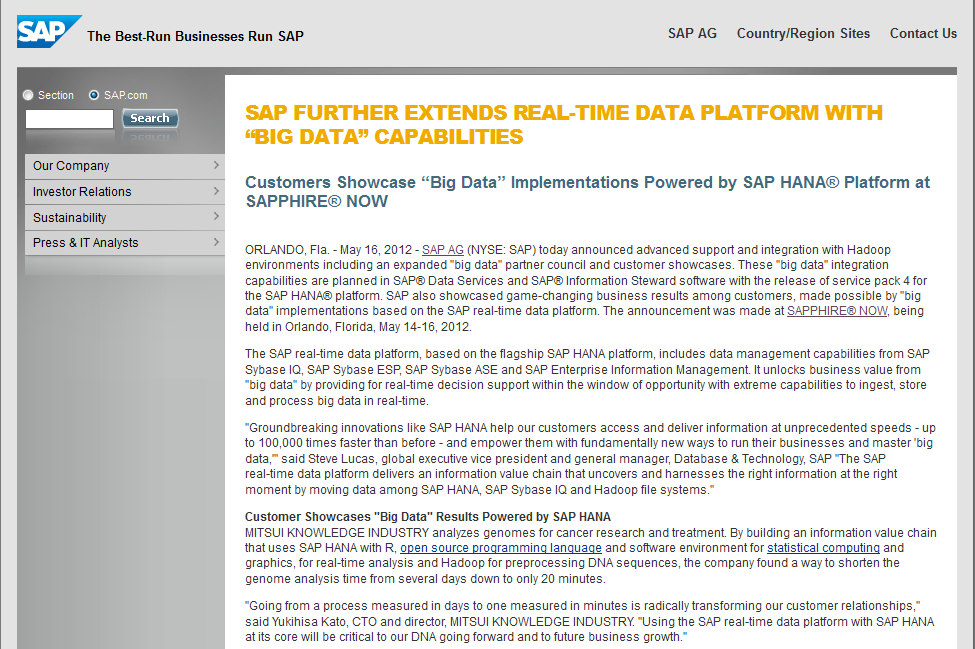The image size is (975, 649).
Task: Go to the SAP AG header link
Action: (x=692, y=34)
